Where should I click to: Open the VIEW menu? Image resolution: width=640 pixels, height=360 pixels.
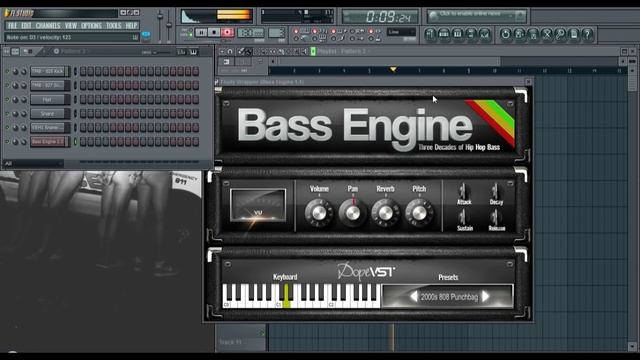pyautogui.click(x=71, y=25)
